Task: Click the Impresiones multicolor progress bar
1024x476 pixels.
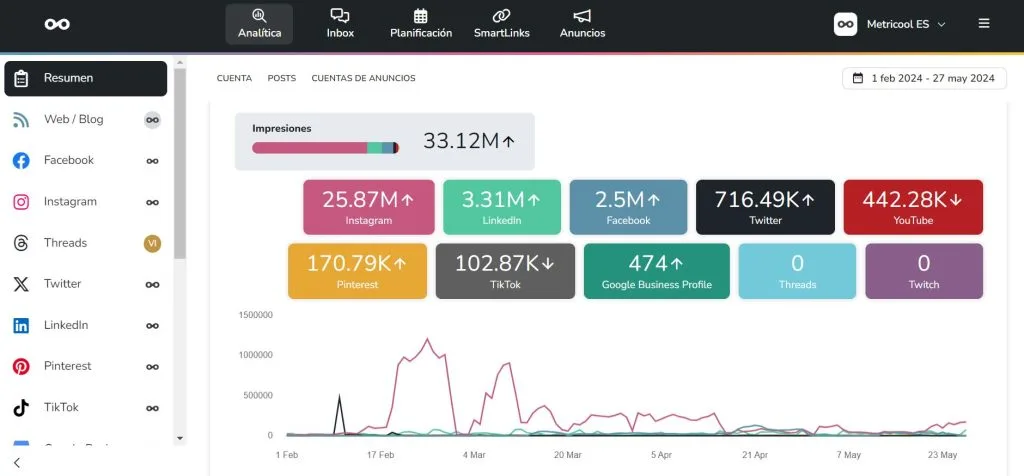Action: coord(325,148)
